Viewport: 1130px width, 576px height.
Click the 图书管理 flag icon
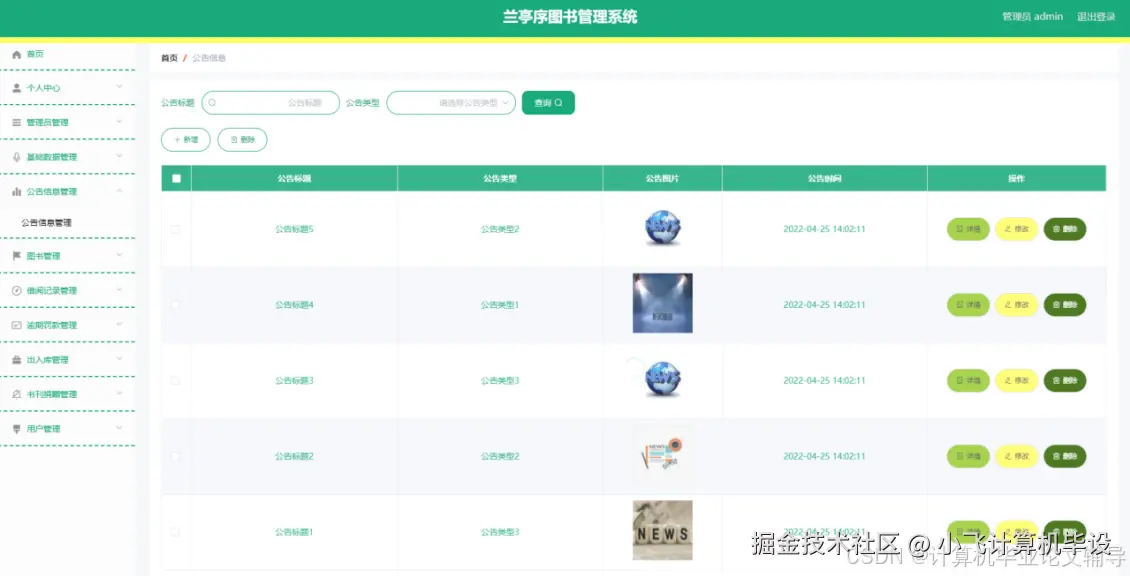(16, 255)
